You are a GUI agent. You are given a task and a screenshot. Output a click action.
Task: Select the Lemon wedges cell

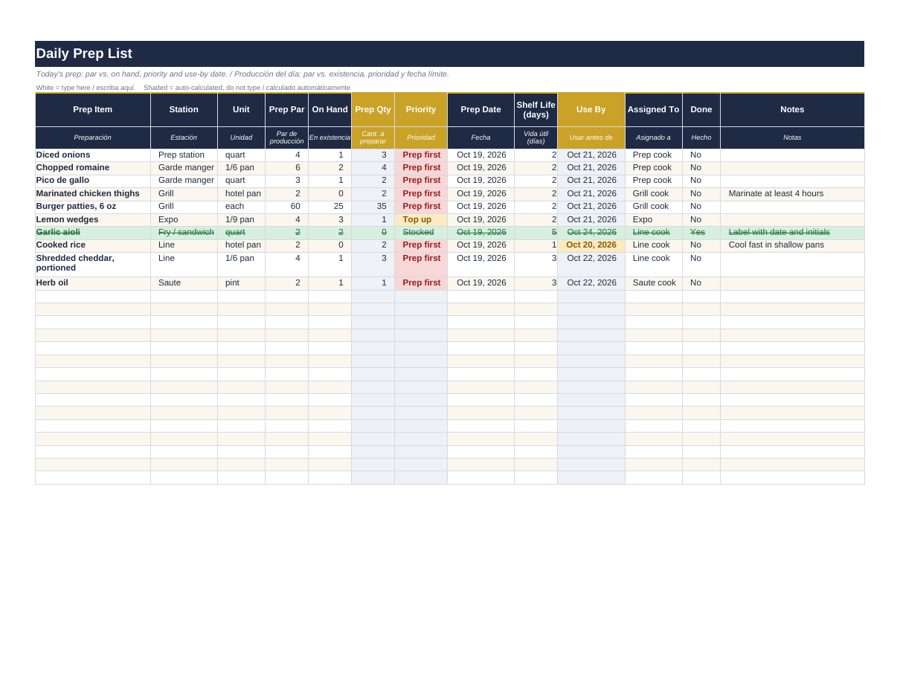point(92,219)
